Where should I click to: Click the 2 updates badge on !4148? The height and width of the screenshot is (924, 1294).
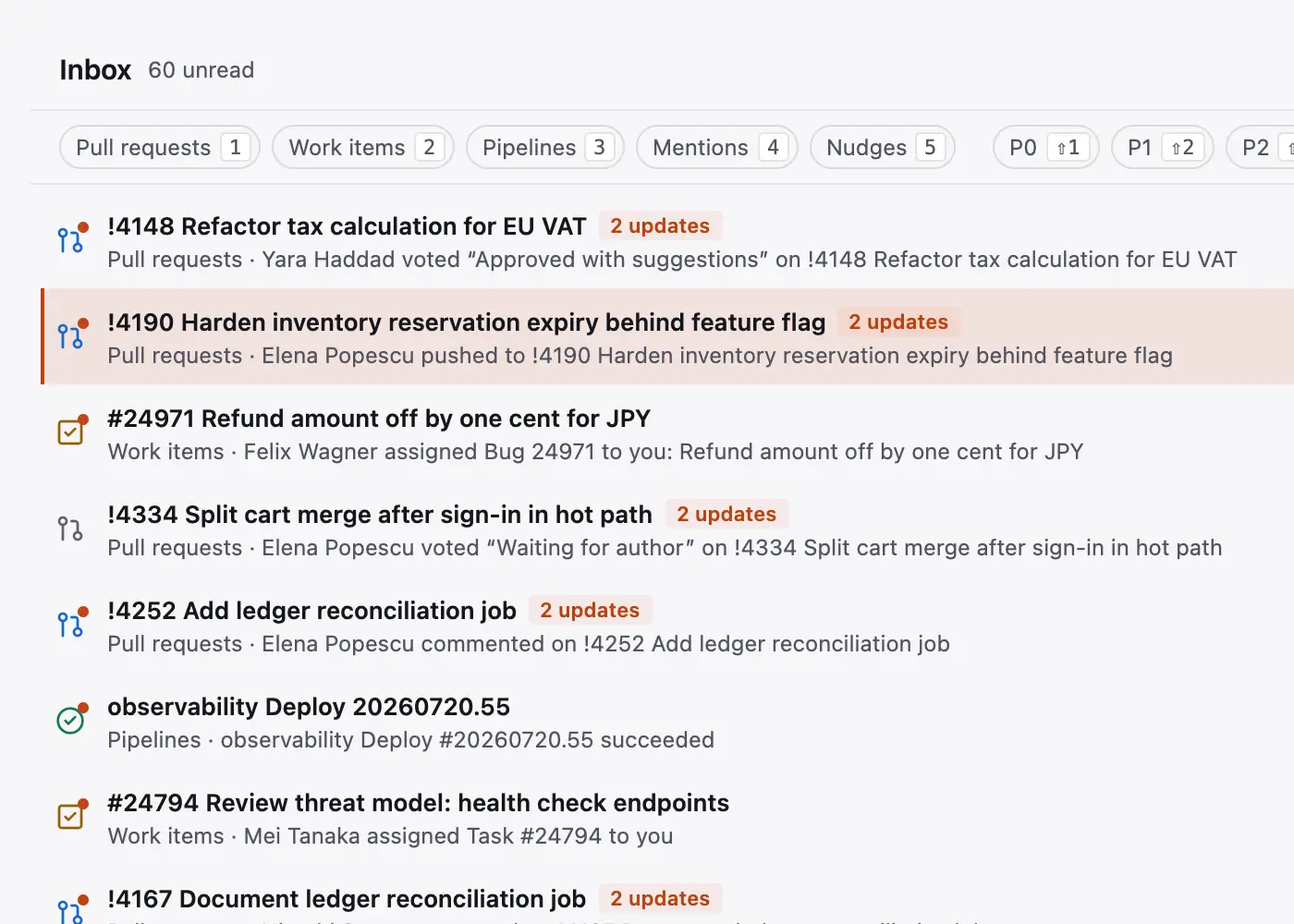click(x=660, y=226)
